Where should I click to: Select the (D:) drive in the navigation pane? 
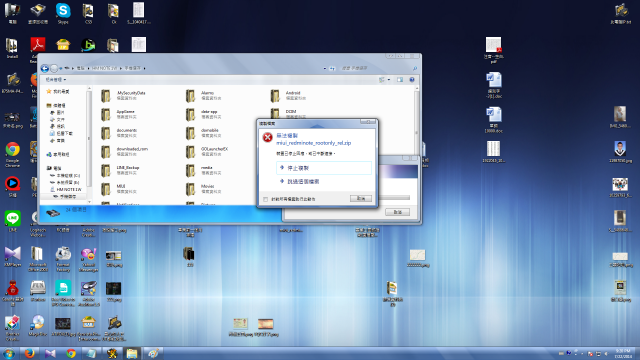(x=65, y=182)
